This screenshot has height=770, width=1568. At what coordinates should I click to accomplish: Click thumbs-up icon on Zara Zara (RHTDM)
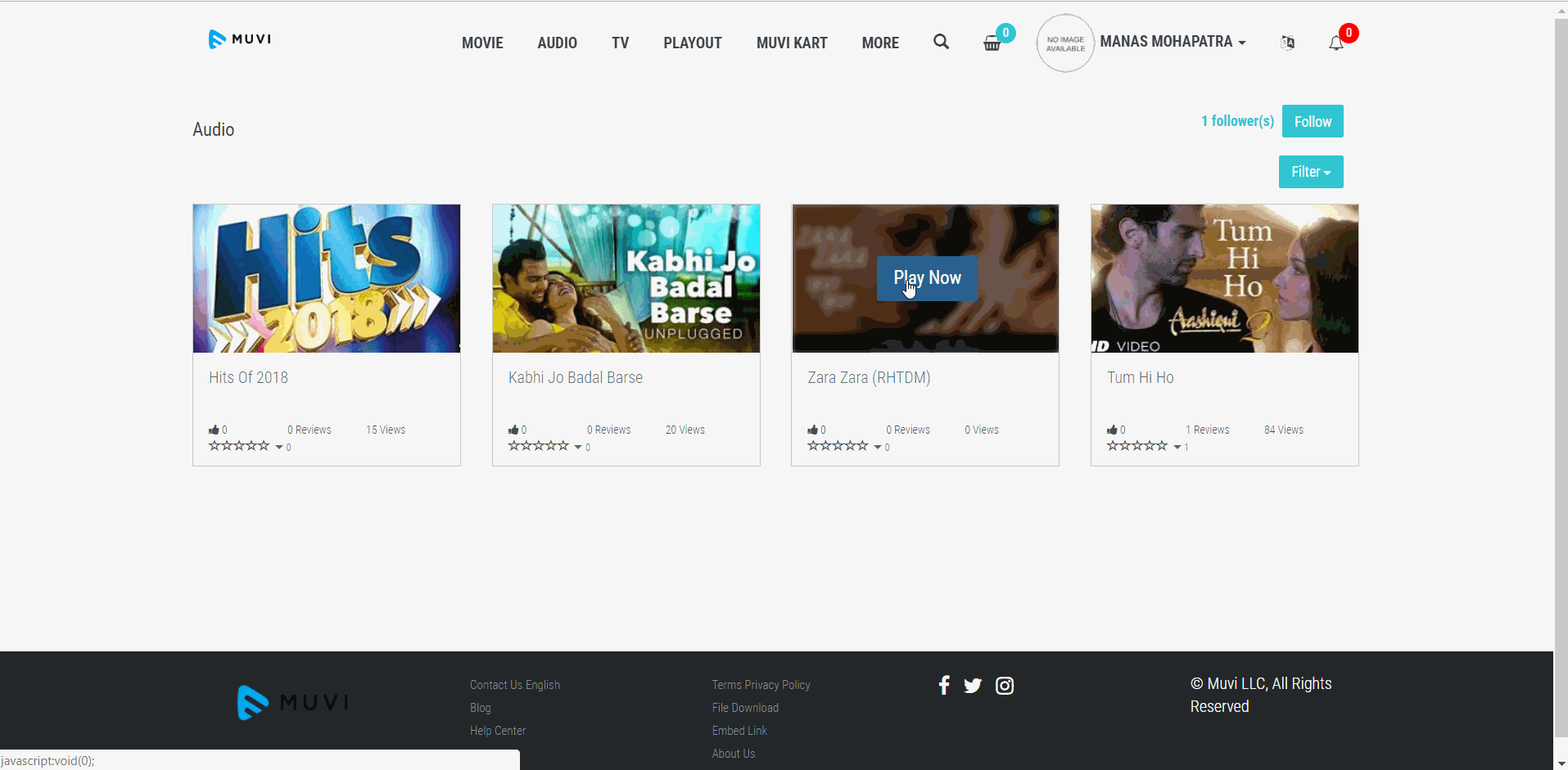coord(812,430)
